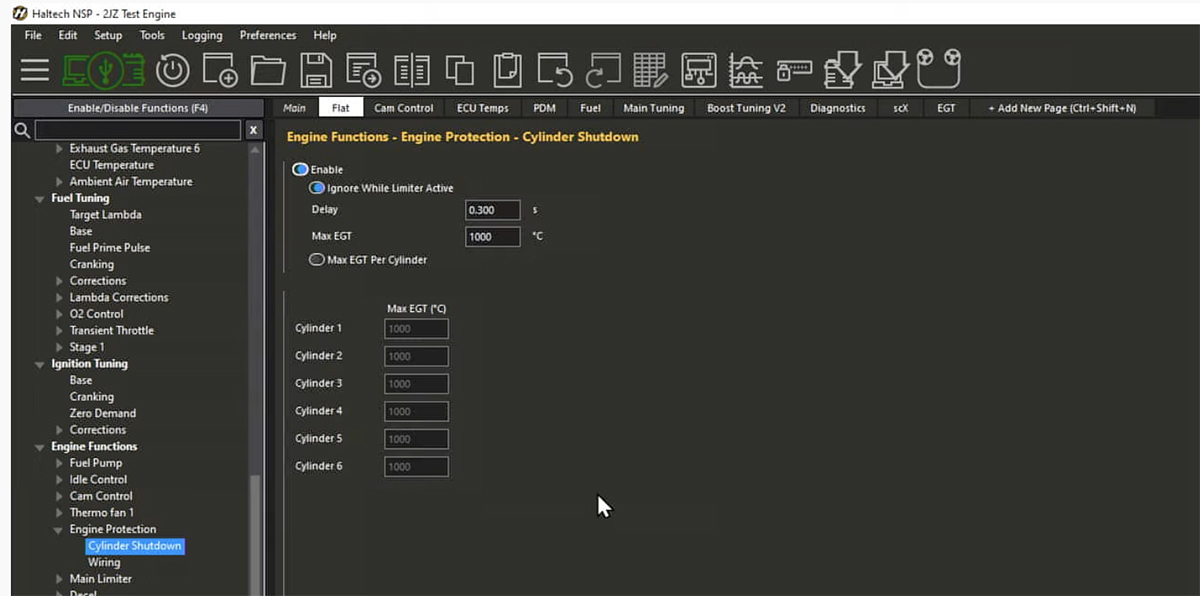Expand Thermo fan 1 node
The height and width of the screenshot is (596, 1200).
[60, 513]
